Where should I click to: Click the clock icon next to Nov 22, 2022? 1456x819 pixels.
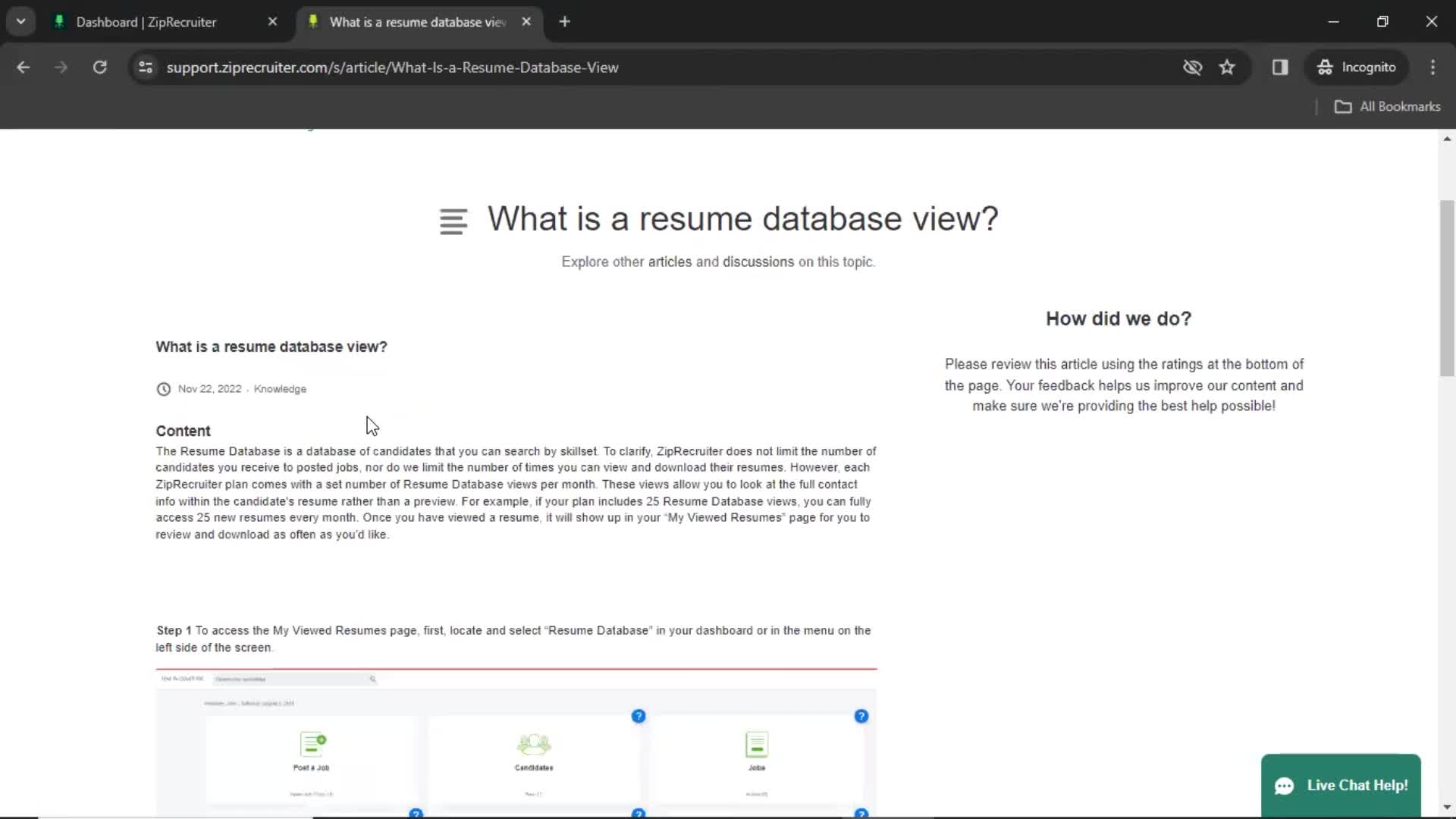coord(163,389)
